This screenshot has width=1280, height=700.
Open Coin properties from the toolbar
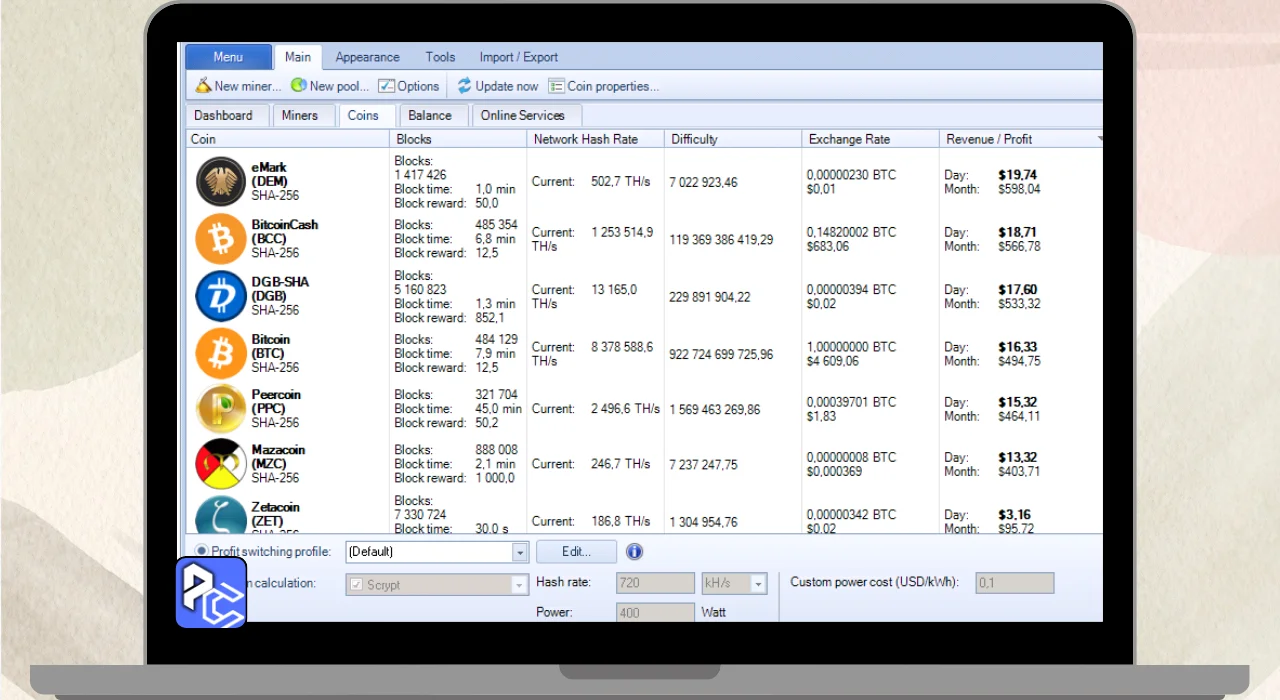click(604, 86)
